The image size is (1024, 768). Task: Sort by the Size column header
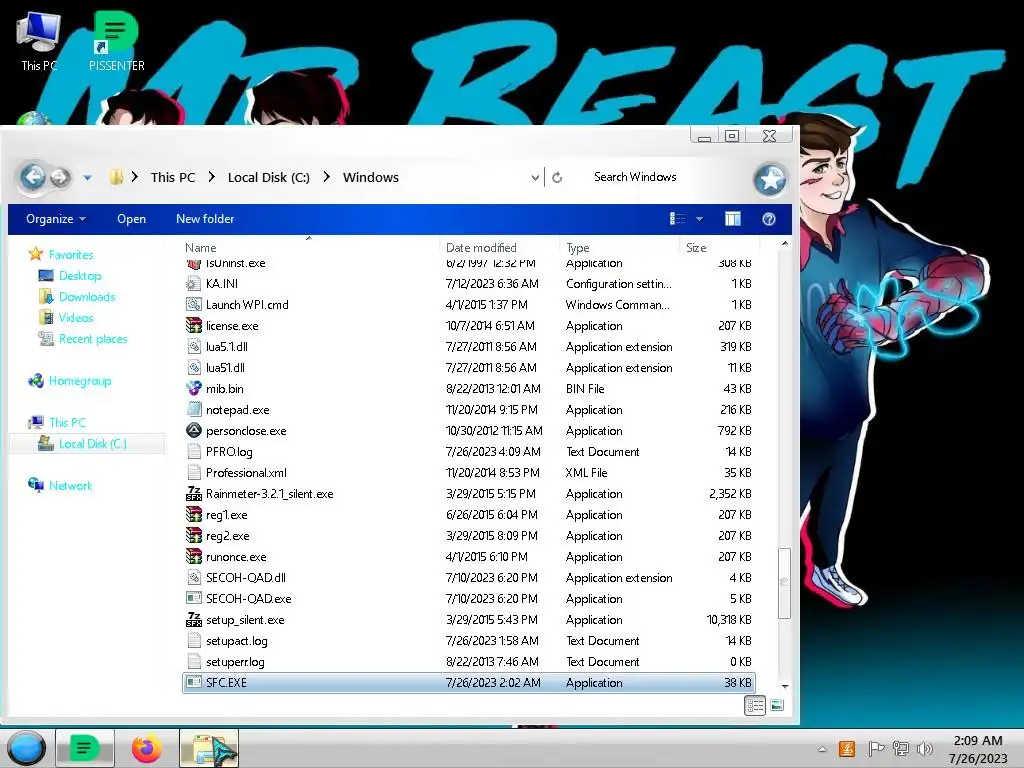click(x=696, y=248)
